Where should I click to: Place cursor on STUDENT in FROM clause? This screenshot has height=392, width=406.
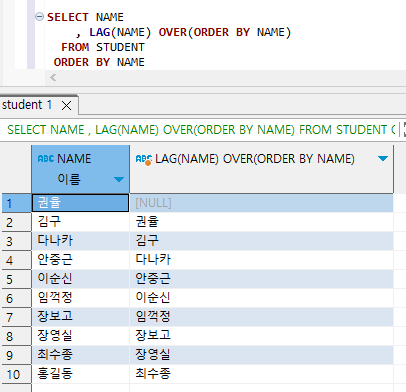(x=120, y=47)
